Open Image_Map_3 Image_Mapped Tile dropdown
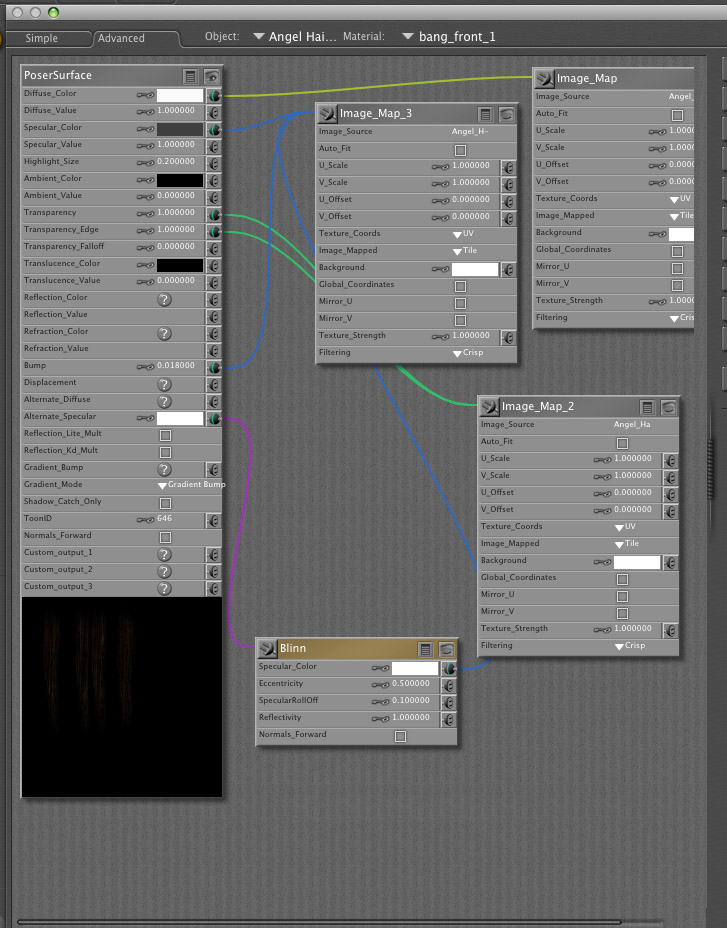The image size is (727, 928). click(x=465, y=251)
